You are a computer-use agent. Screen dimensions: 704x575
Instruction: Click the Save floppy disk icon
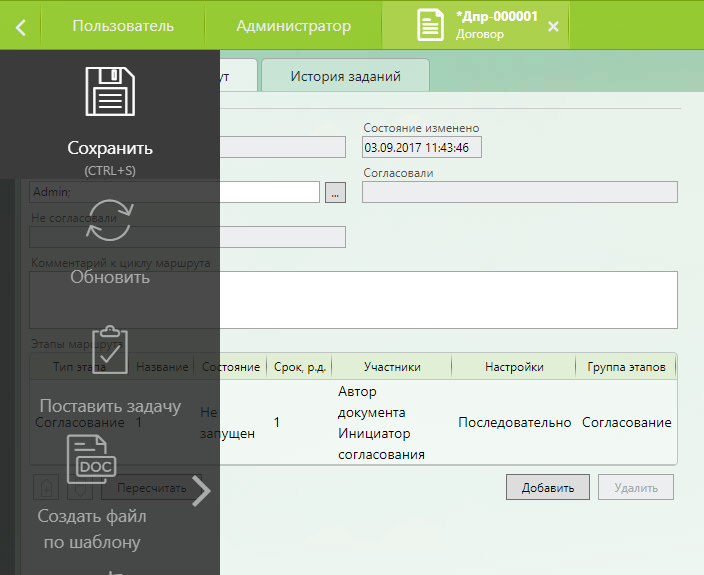tap(110, 91)
